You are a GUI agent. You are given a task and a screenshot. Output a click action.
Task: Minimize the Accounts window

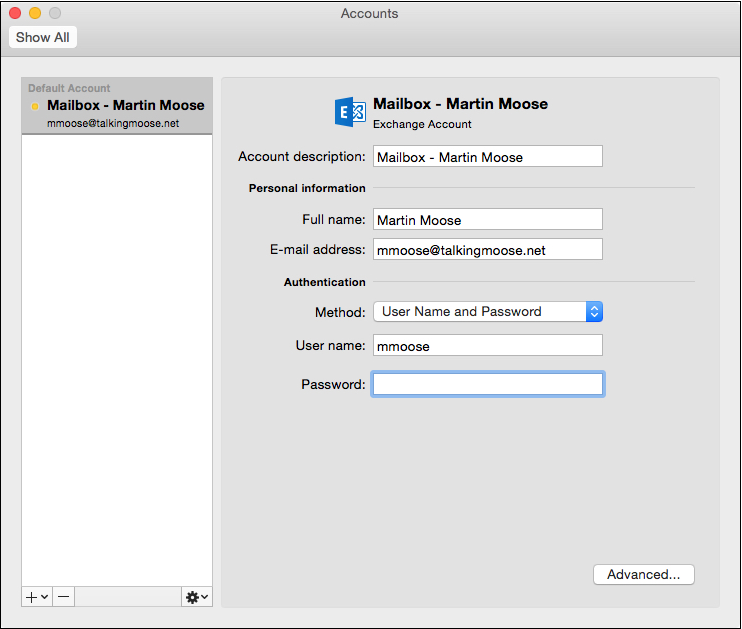[35, 13]
